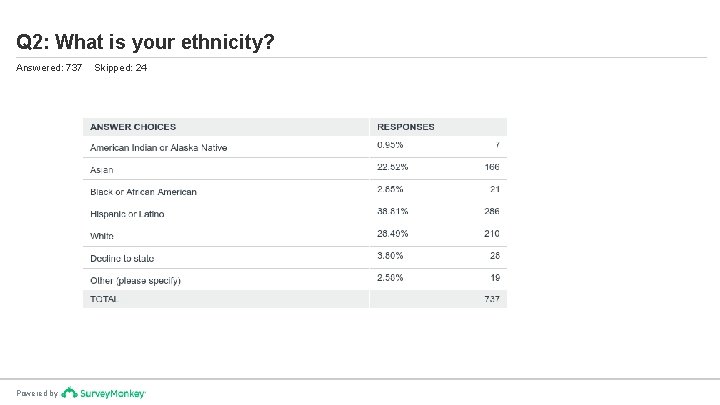This screenshot has width=720, height=405.
Task: Select the 'White' answer choice
Action: point(102,236)
